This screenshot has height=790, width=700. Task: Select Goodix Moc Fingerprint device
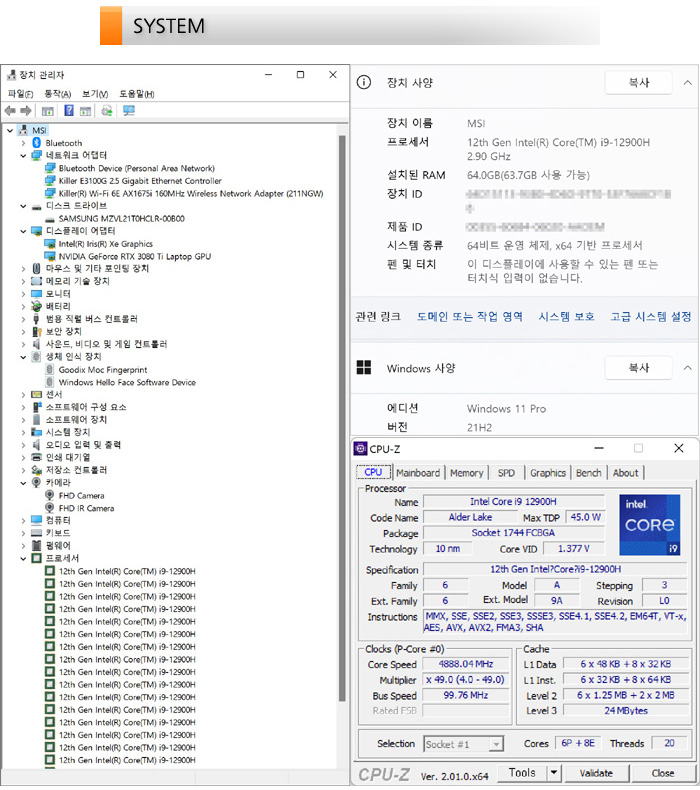click(x=103, y=370)
